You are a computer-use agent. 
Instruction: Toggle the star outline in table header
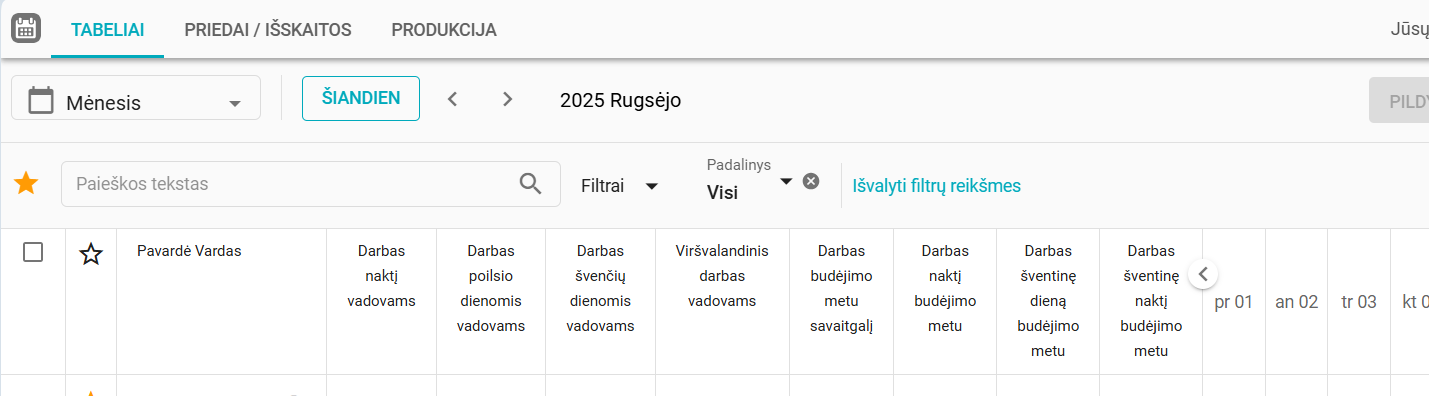91,254
